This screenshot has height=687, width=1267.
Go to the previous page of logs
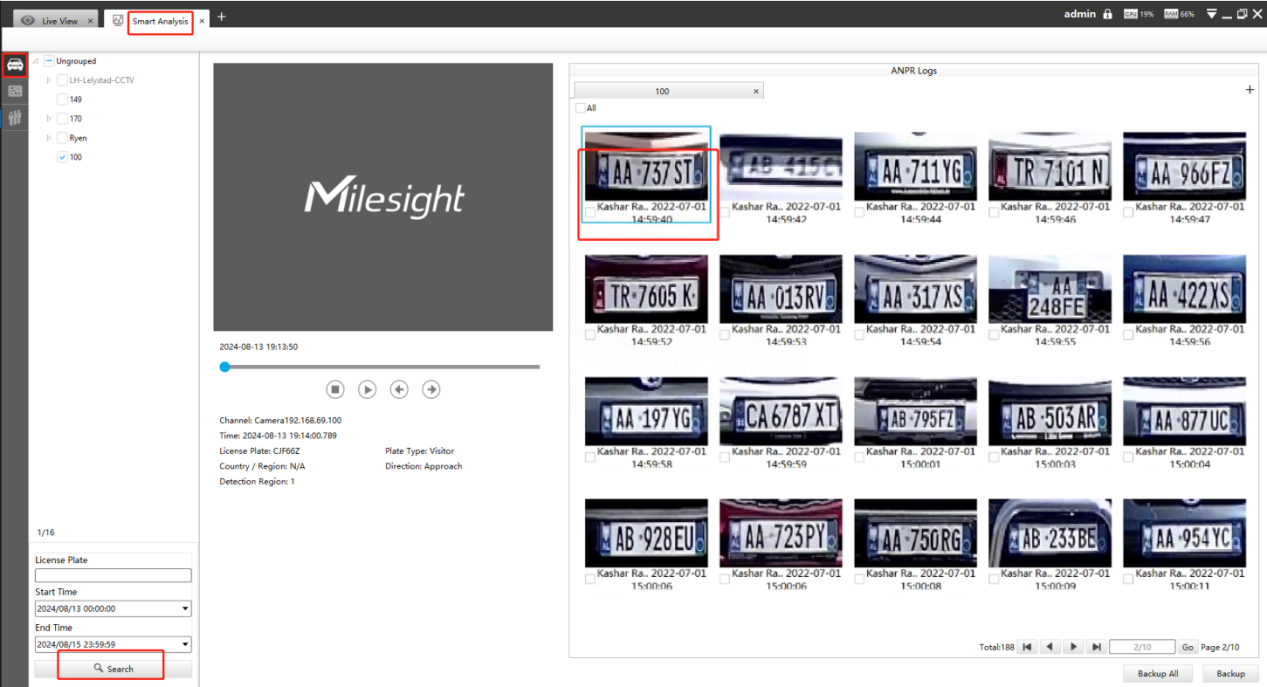(x=1049, y=647)
